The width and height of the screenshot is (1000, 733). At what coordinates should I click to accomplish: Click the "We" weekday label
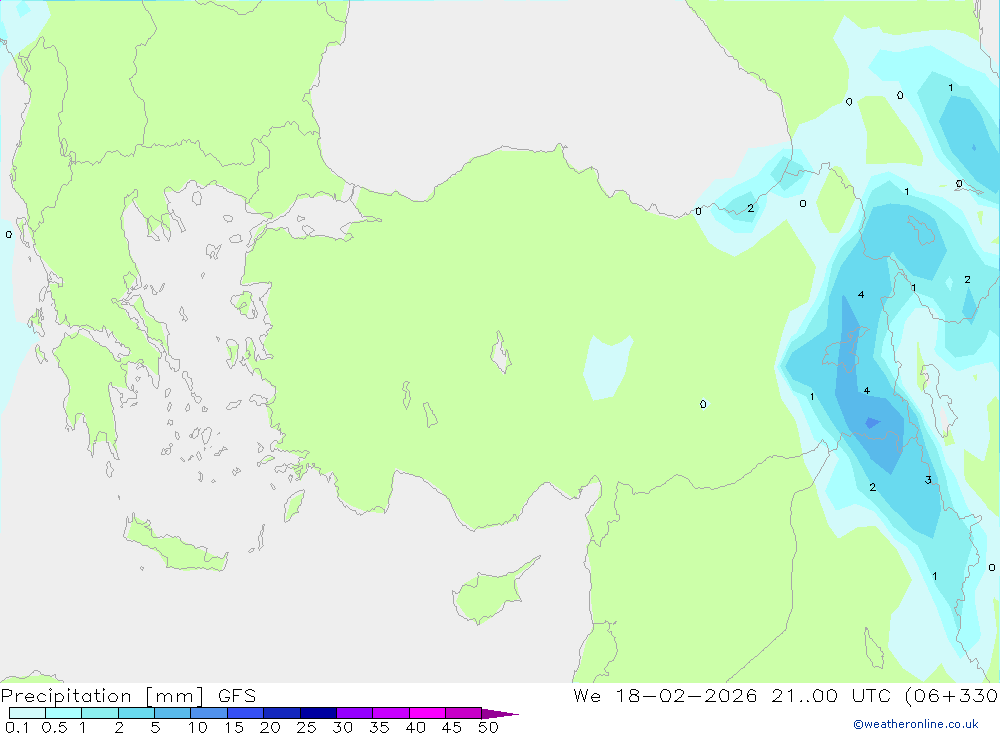click(587, 695)
